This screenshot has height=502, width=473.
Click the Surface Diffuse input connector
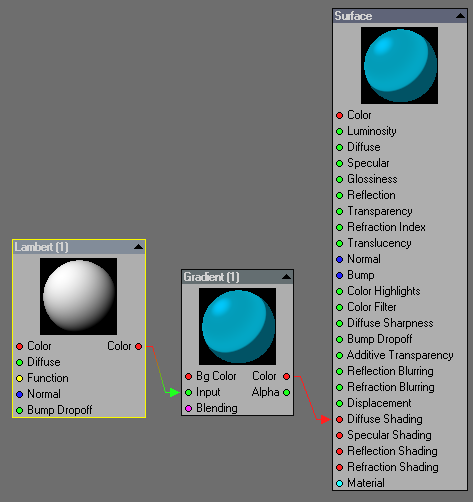click(339, 147)
